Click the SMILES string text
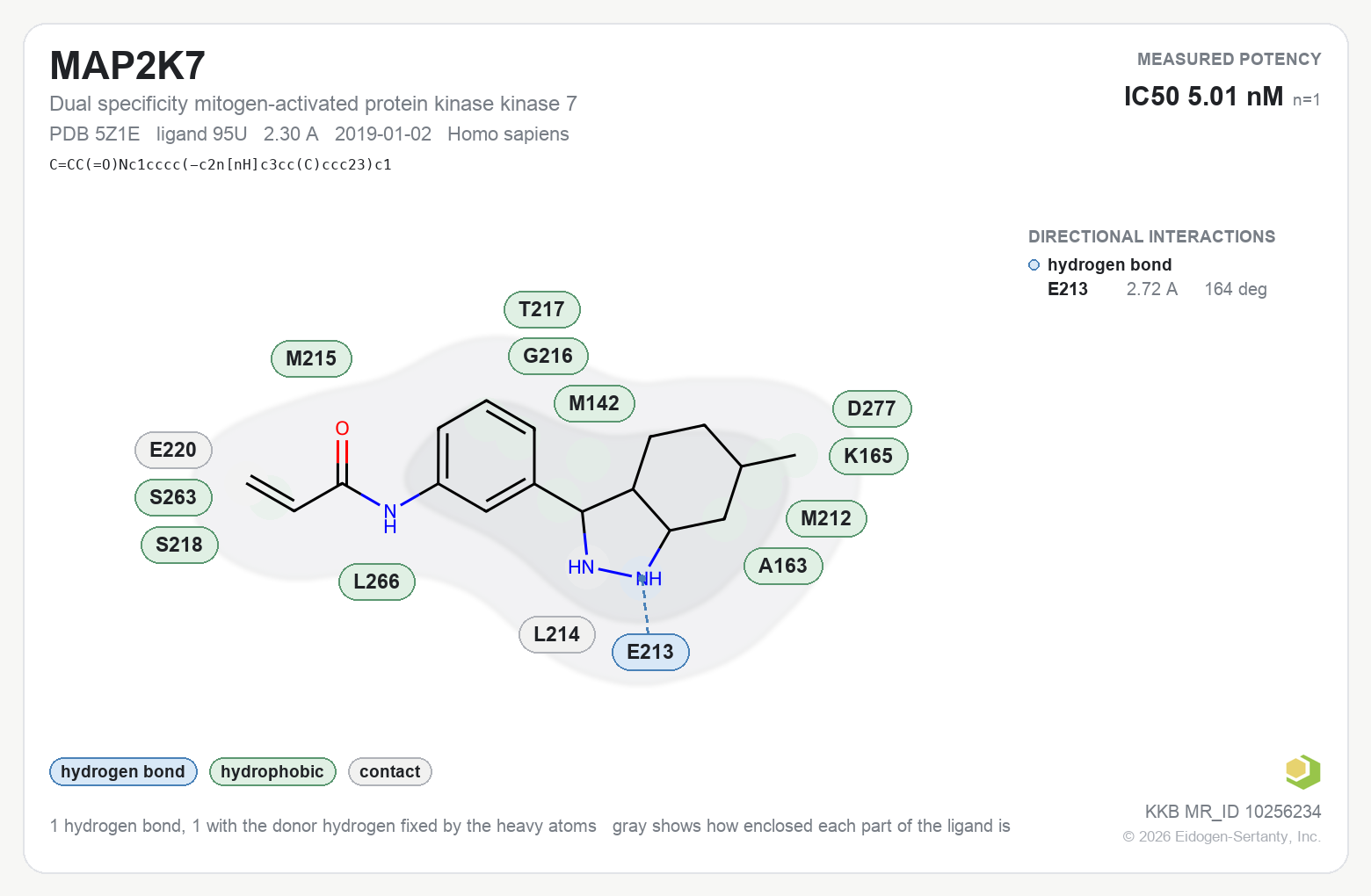 click(x=221, y=164)
